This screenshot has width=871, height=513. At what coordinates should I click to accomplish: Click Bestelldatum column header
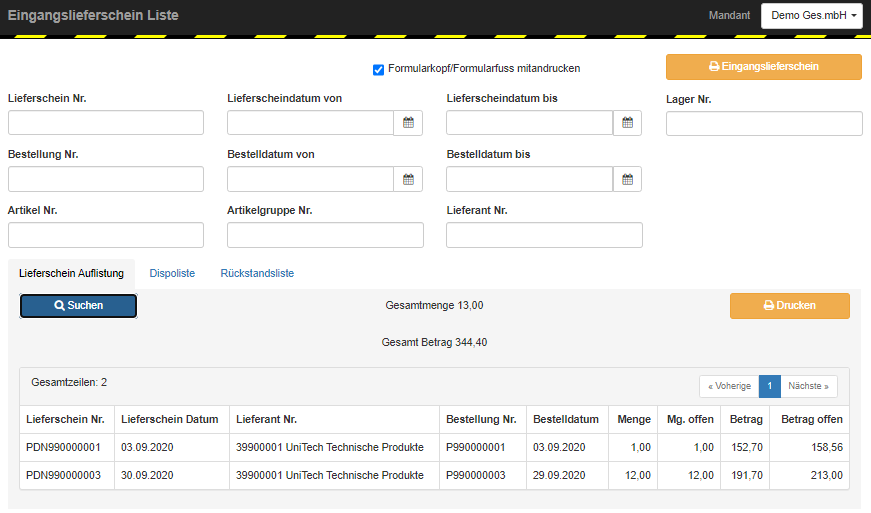coord(566,420)
